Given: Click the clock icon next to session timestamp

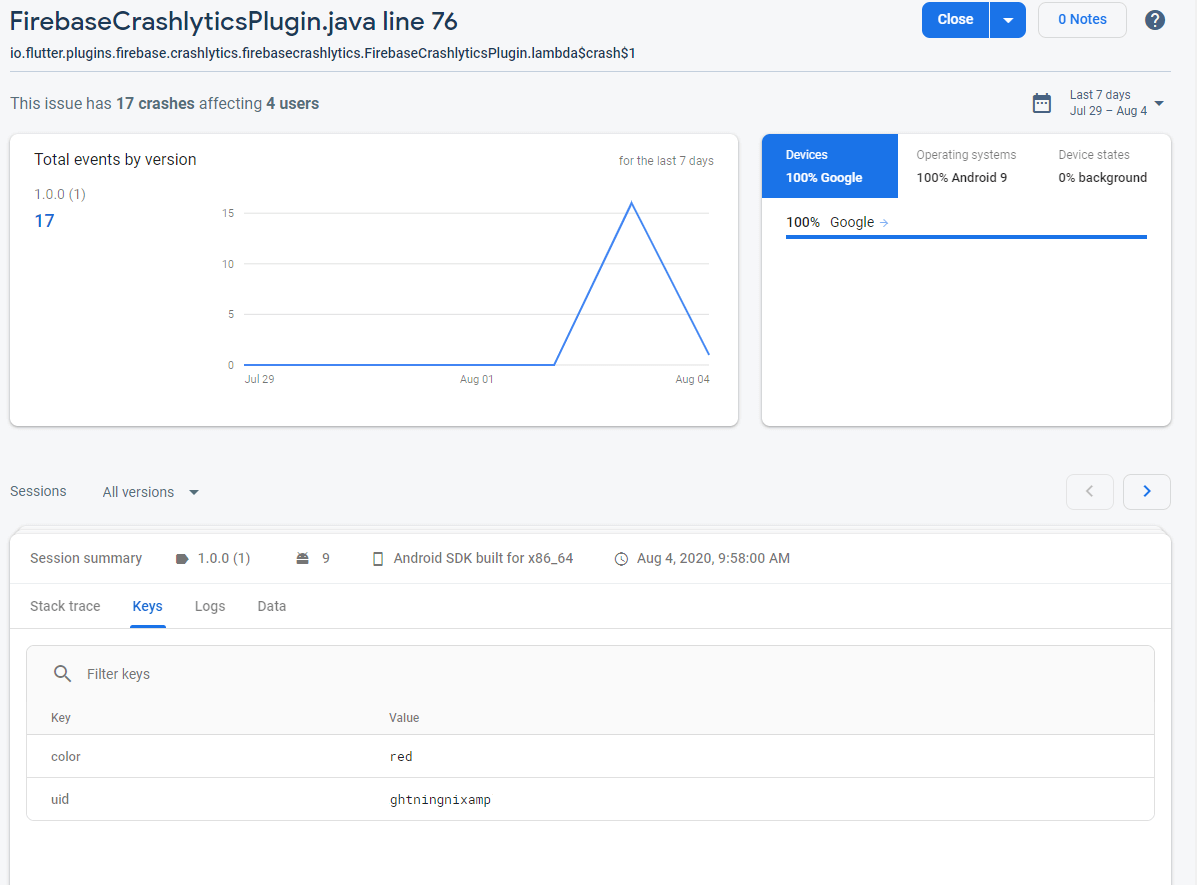Looking at the screenshot, I should click(x=621, y=559).
